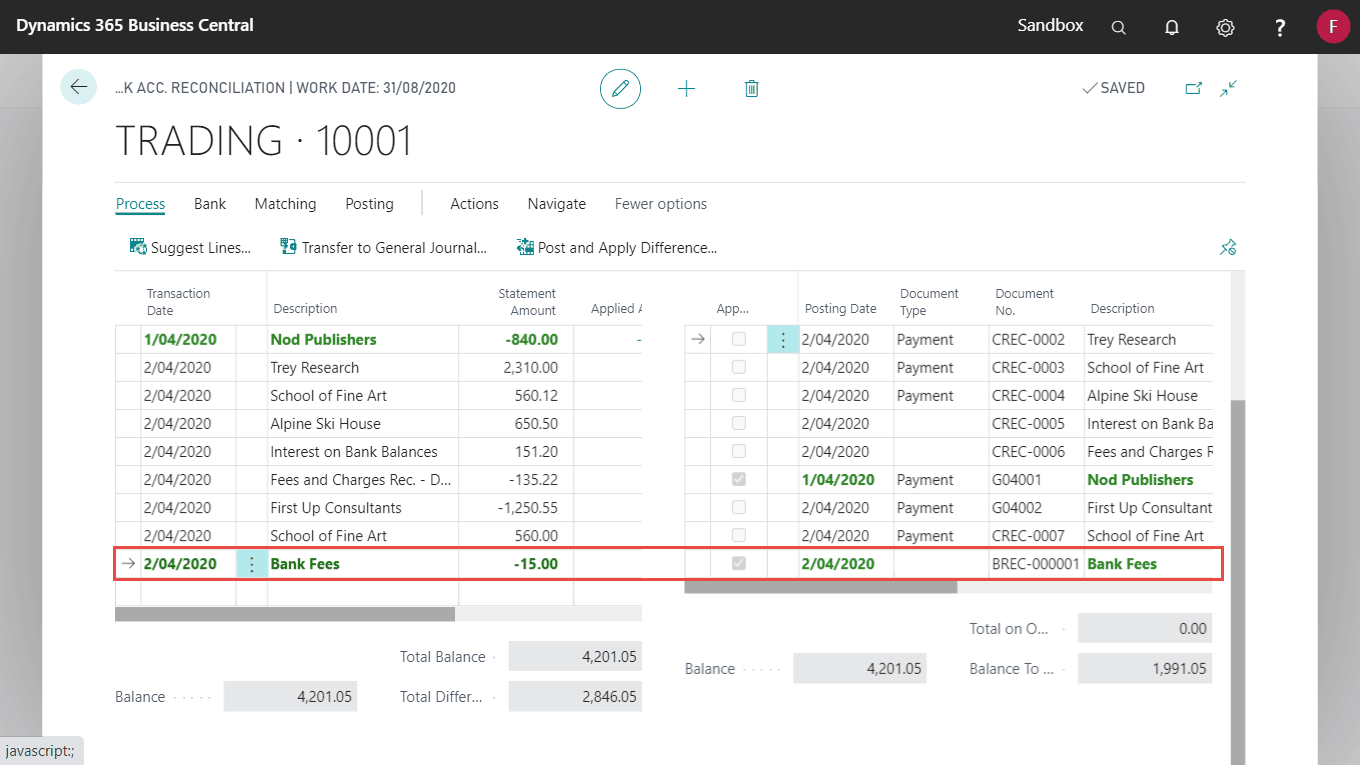Click Suggest Lines action

[190, 247]
